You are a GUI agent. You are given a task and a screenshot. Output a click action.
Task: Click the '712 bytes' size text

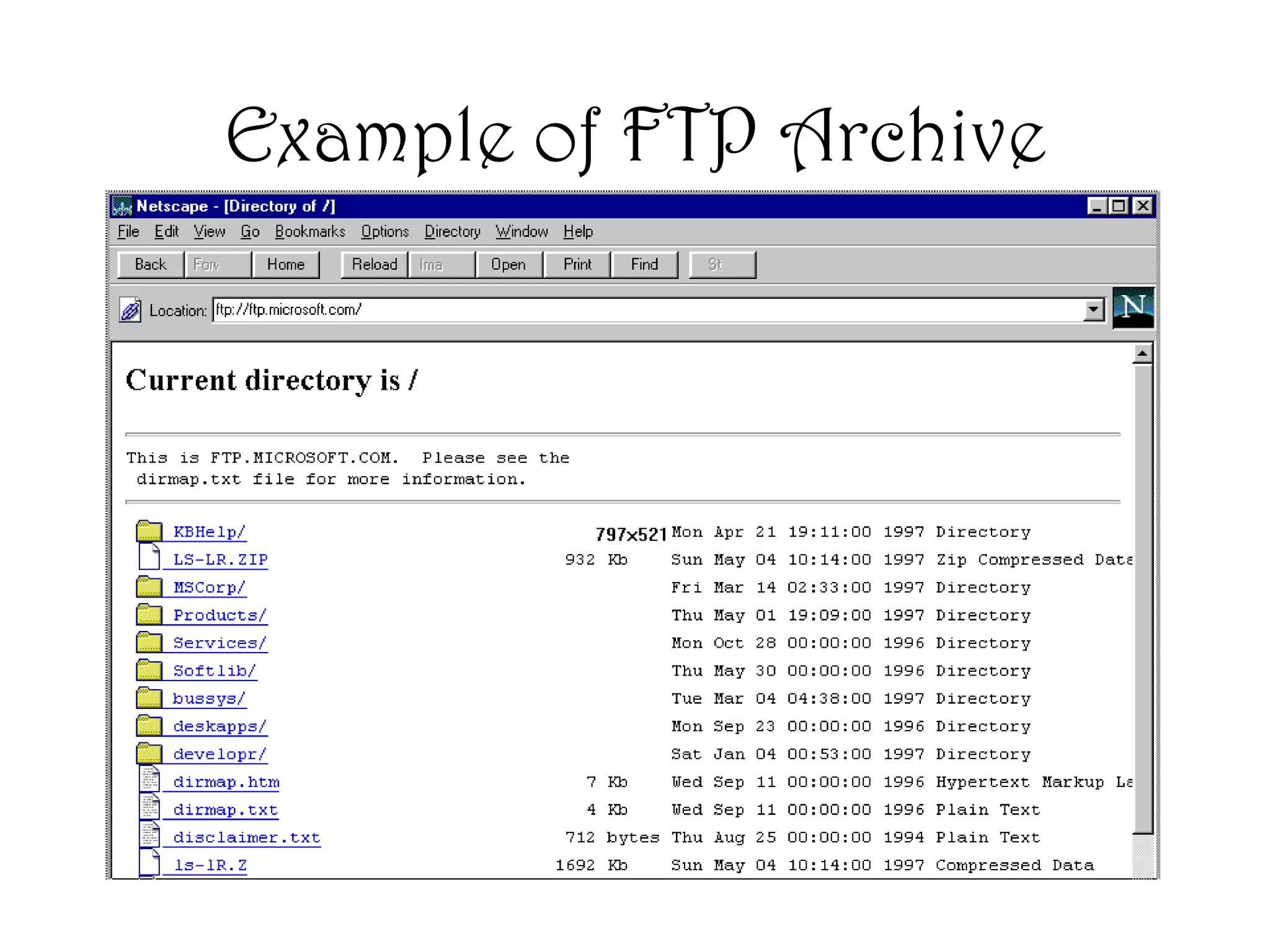click(612, 838)
